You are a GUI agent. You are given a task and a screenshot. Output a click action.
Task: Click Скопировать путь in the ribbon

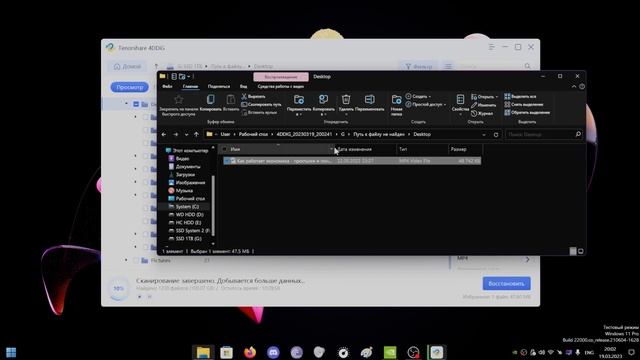tap(261, 104)
